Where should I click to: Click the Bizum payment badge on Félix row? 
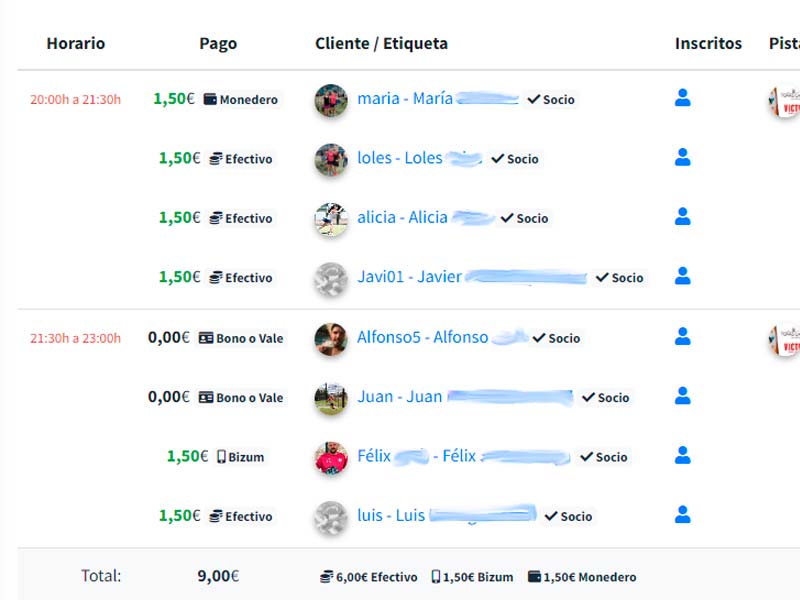point(241,457)
